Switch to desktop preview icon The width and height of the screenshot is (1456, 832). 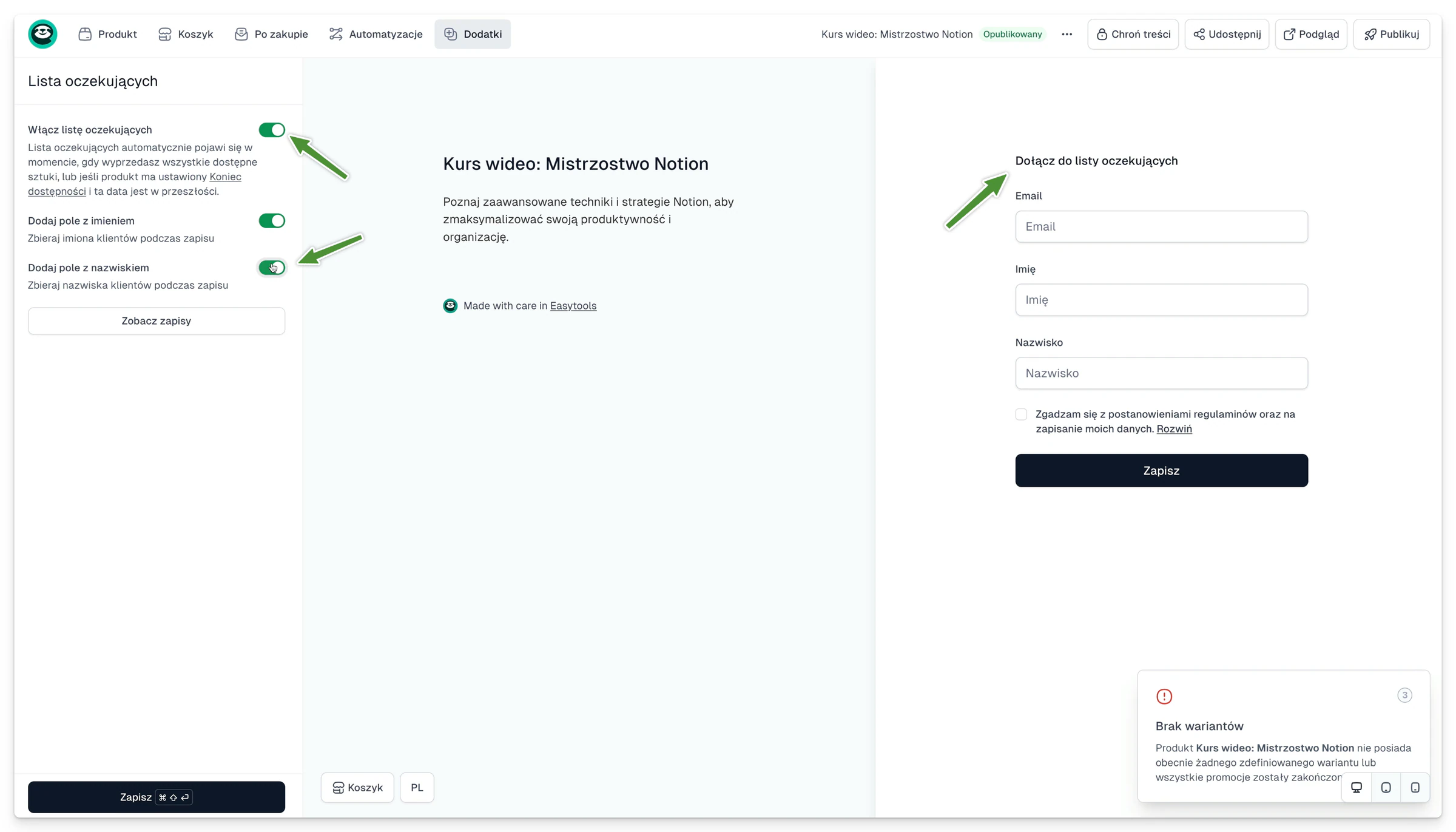[1357, 787]
